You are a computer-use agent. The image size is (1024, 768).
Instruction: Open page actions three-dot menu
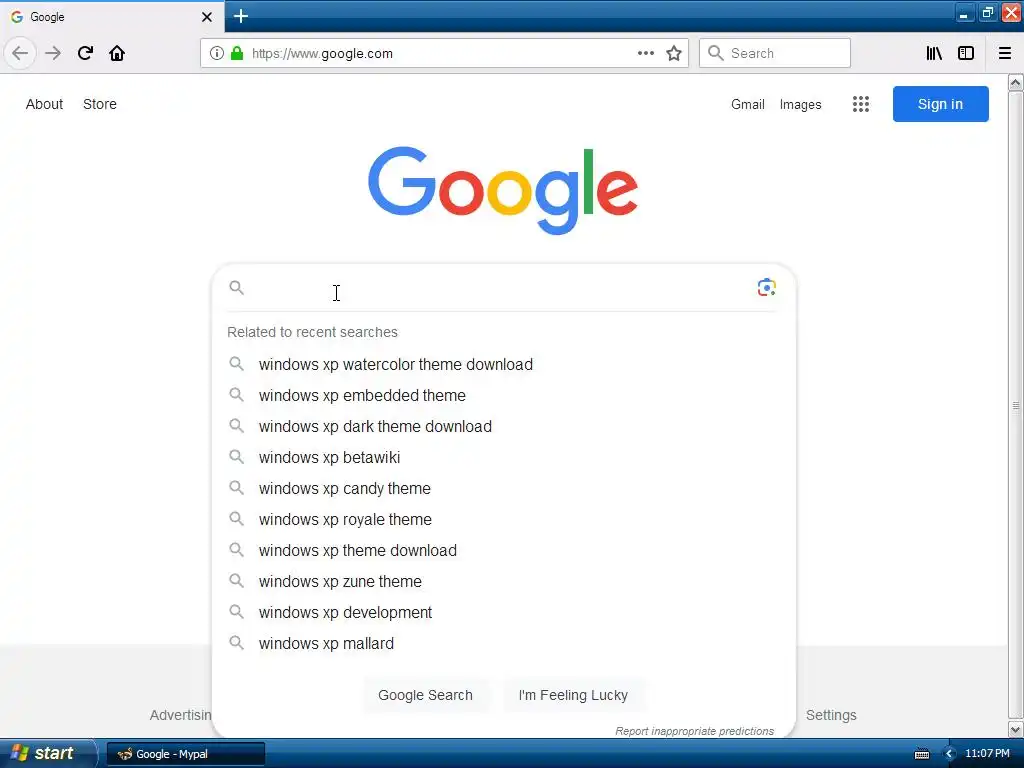point(645,53)
